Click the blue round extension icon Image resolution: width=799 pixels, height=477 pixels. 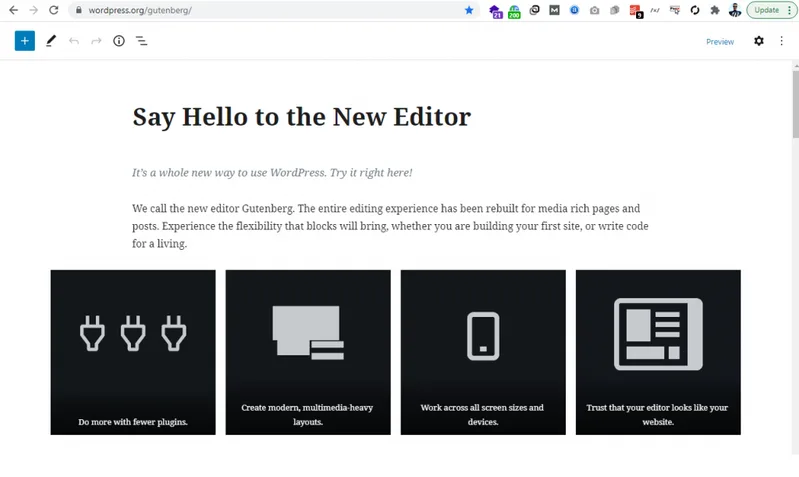point(574,10)
